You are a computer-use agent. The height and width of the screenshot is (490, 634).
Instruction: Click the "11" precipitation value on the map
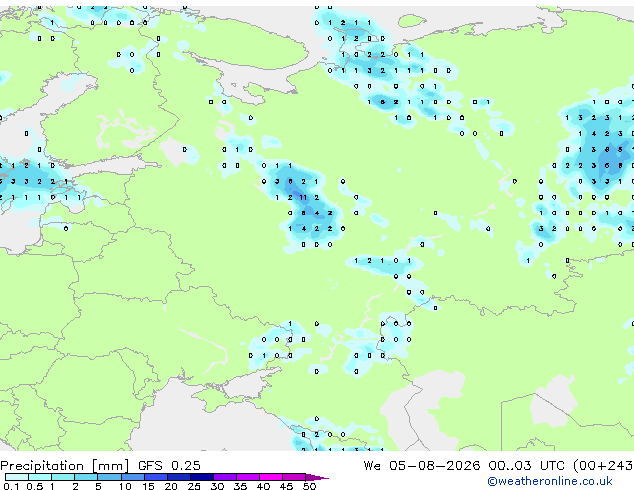(303, 197)
